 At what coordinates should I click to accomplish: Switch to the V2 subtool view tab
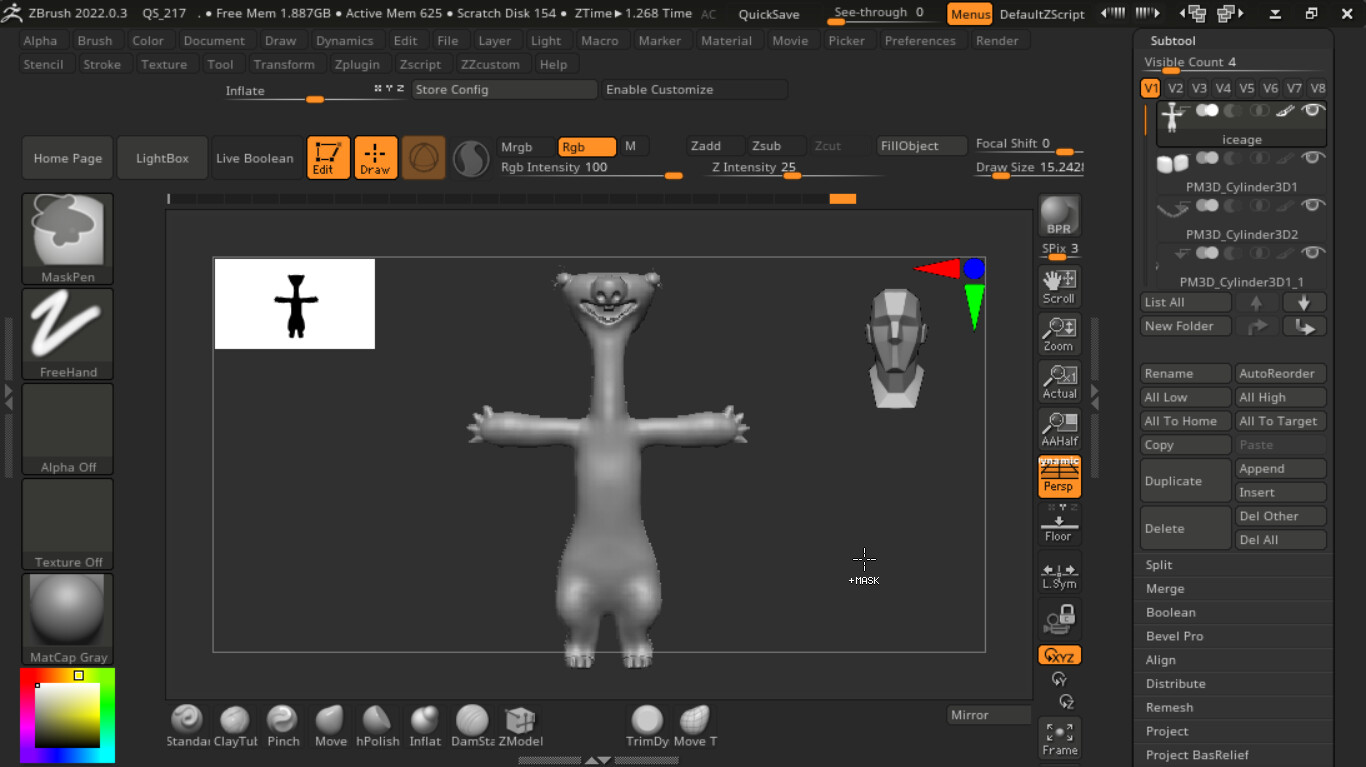click(1175, 88)
